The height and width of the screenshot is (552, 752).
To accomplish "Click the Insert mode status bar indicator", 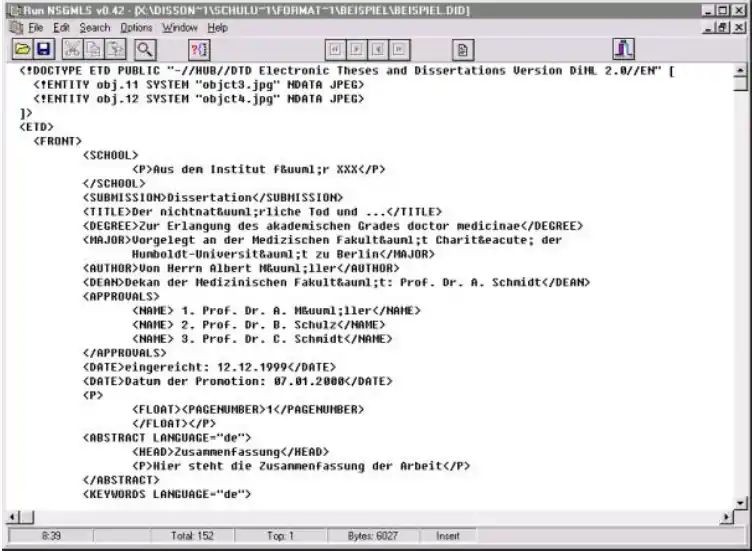I will (447, 537).
